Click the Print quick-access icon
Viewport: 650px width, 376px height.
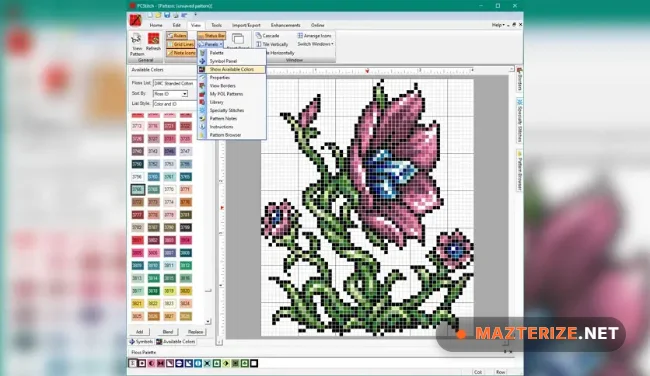pyautogui.click(x=176, y=15)
